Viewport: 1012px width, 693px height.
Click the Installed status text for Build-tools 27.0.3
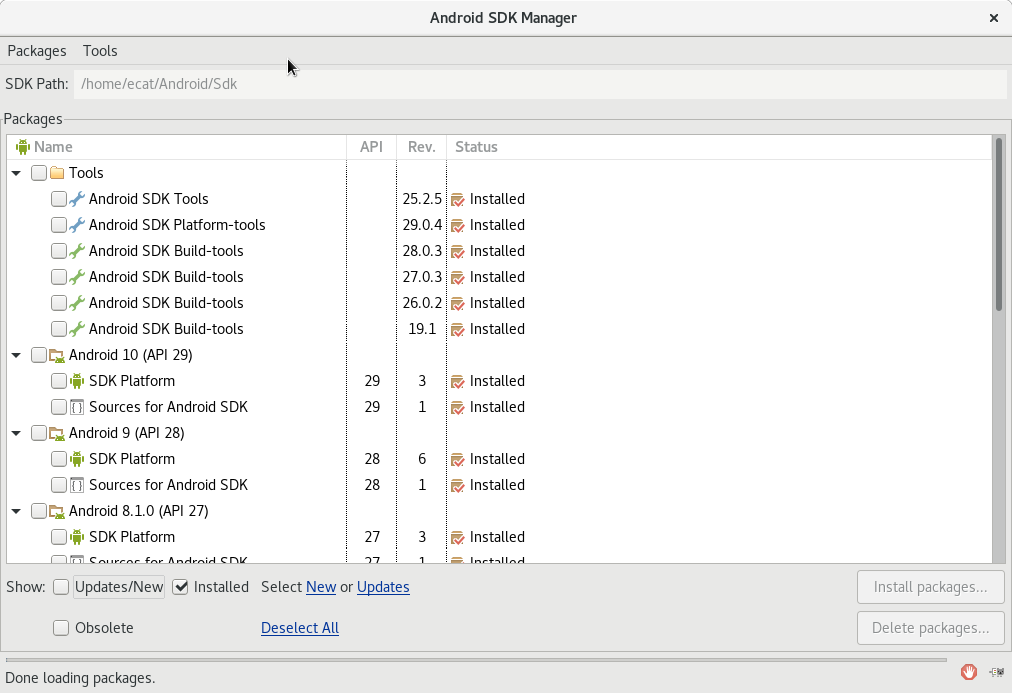tap(497, 277)
